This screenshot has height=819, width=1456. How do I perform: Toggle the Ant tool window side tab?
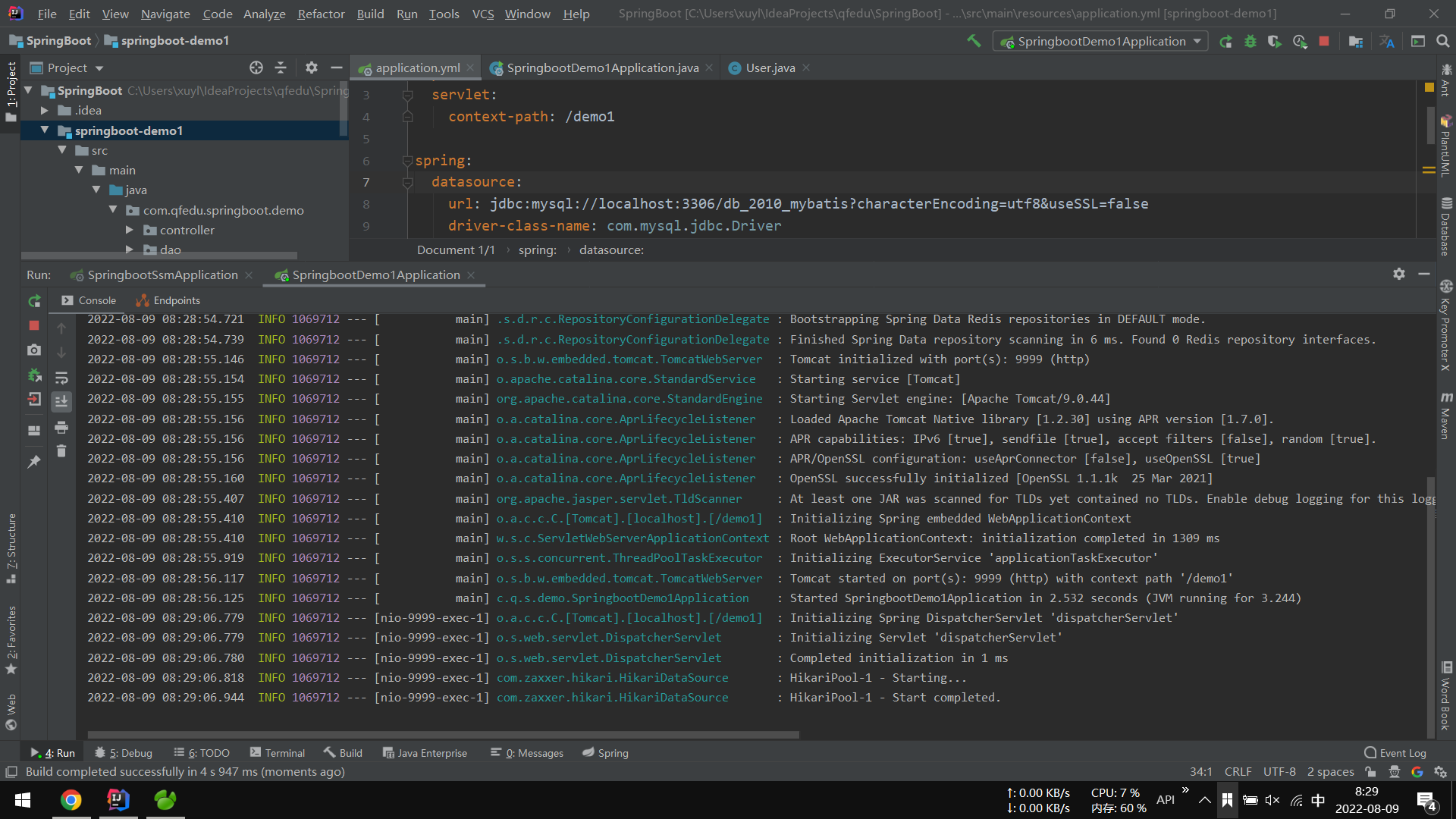(x=1446, y=80)
